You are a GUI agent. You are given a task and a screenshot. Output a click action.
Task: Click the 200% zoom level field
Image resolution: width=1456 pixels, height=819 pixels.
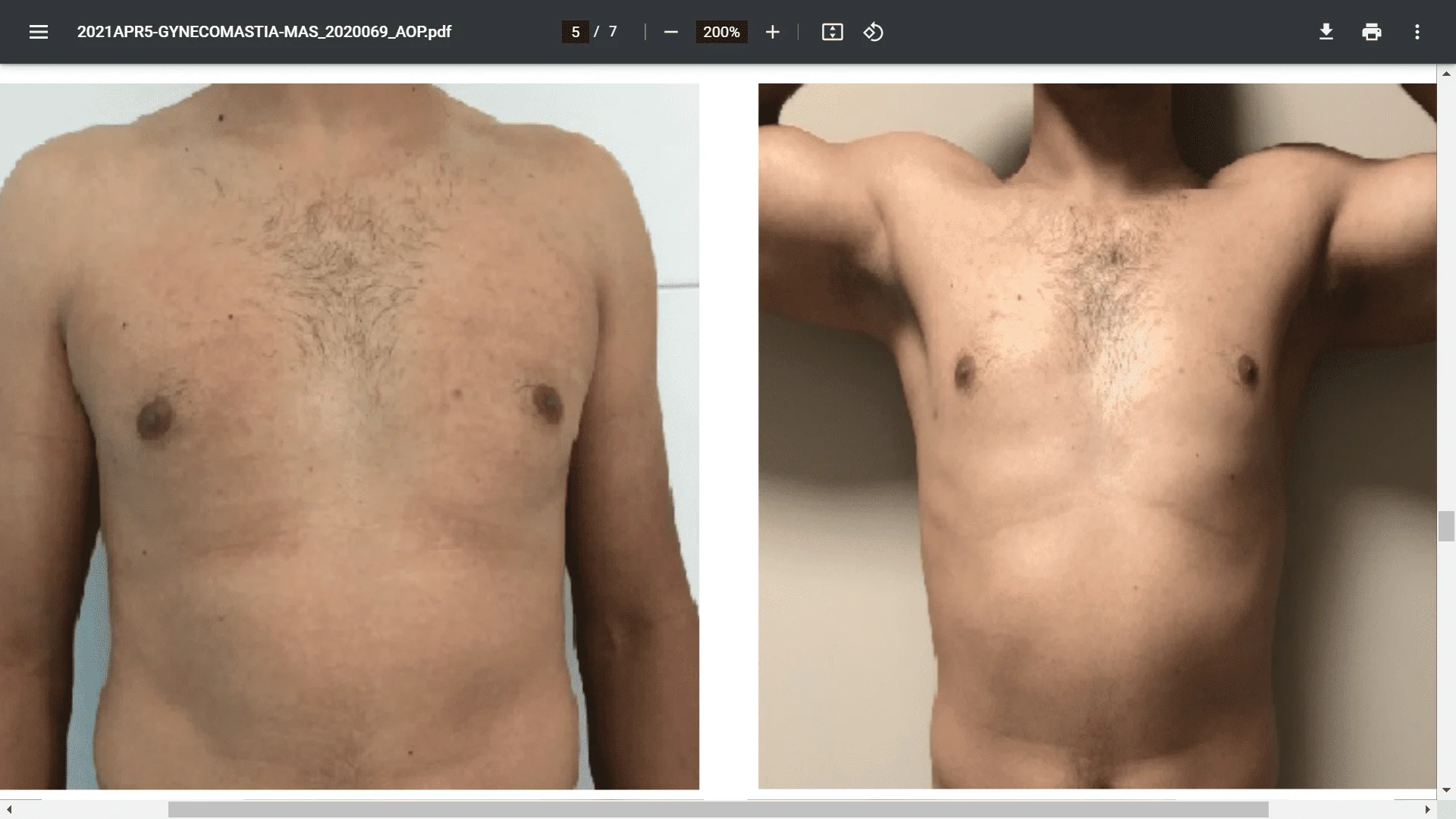721,32
